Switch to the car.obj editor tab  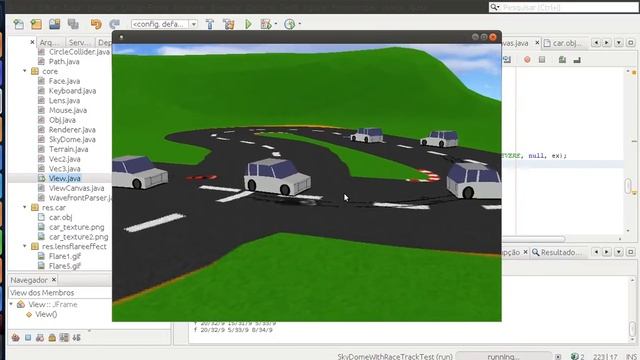pyautogui.click(x=566, y=43)
